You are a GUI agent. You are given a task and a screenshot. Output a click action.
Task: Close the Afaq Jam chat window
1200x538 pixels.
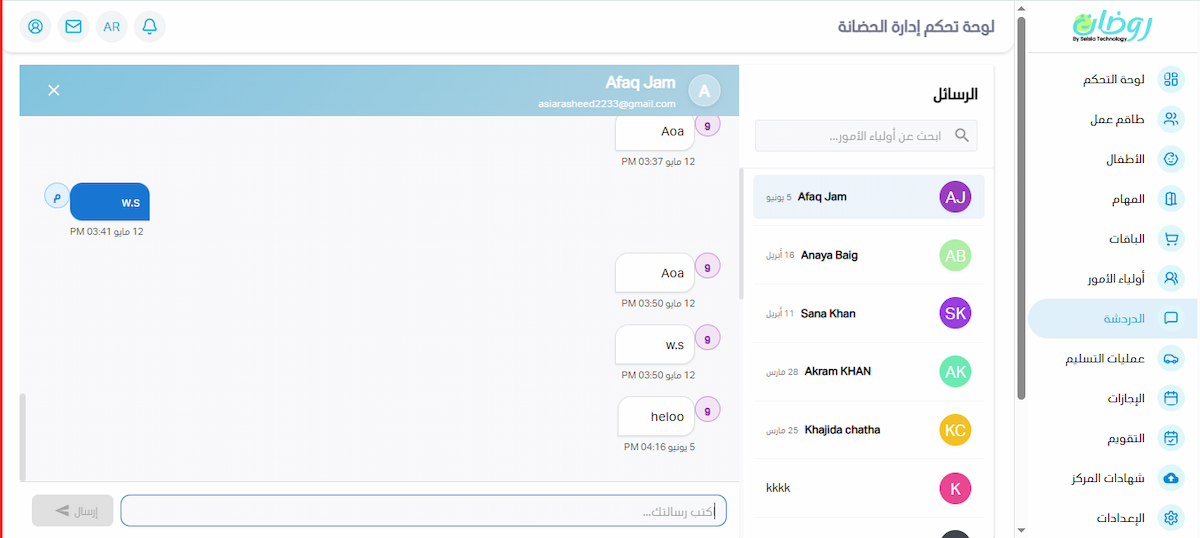point(54,90)
